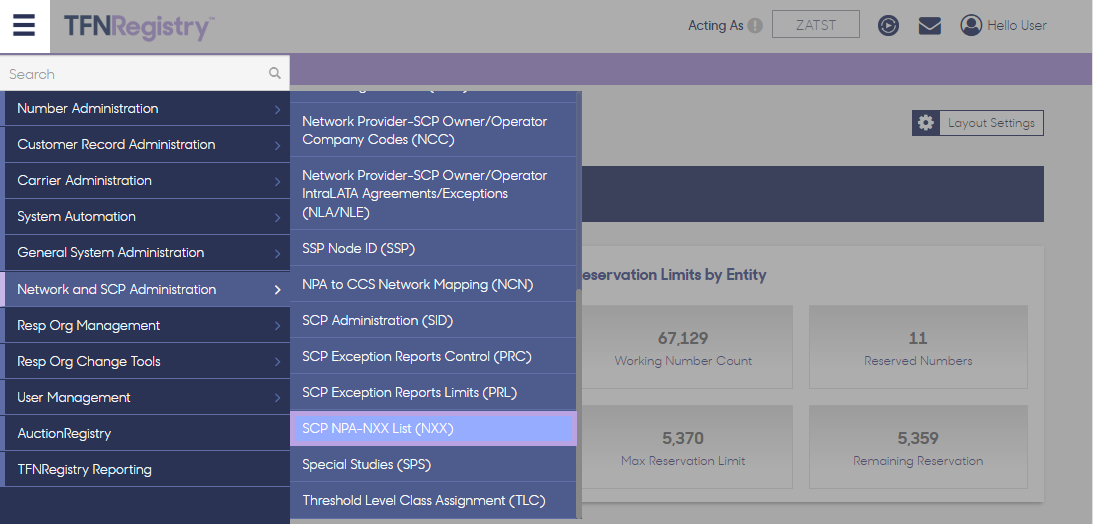This screenshot has height=524, width=1093.
Task: Click the 11 Reserved Numbers card
Action: [918, 347]
